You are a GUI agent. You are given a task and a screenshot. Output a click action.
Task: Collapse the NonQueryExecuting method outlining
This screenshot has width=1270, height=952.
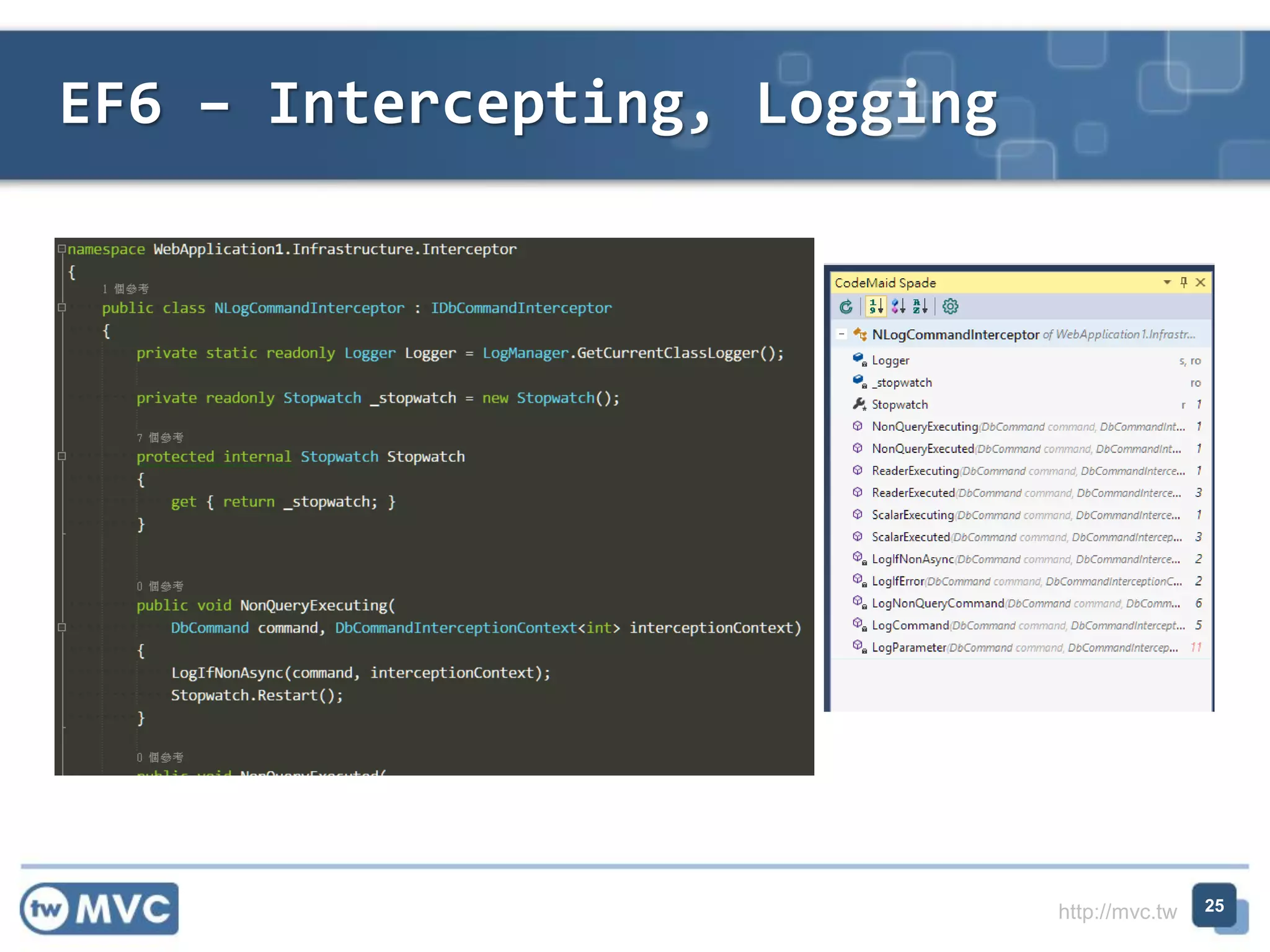coord(62,627)
